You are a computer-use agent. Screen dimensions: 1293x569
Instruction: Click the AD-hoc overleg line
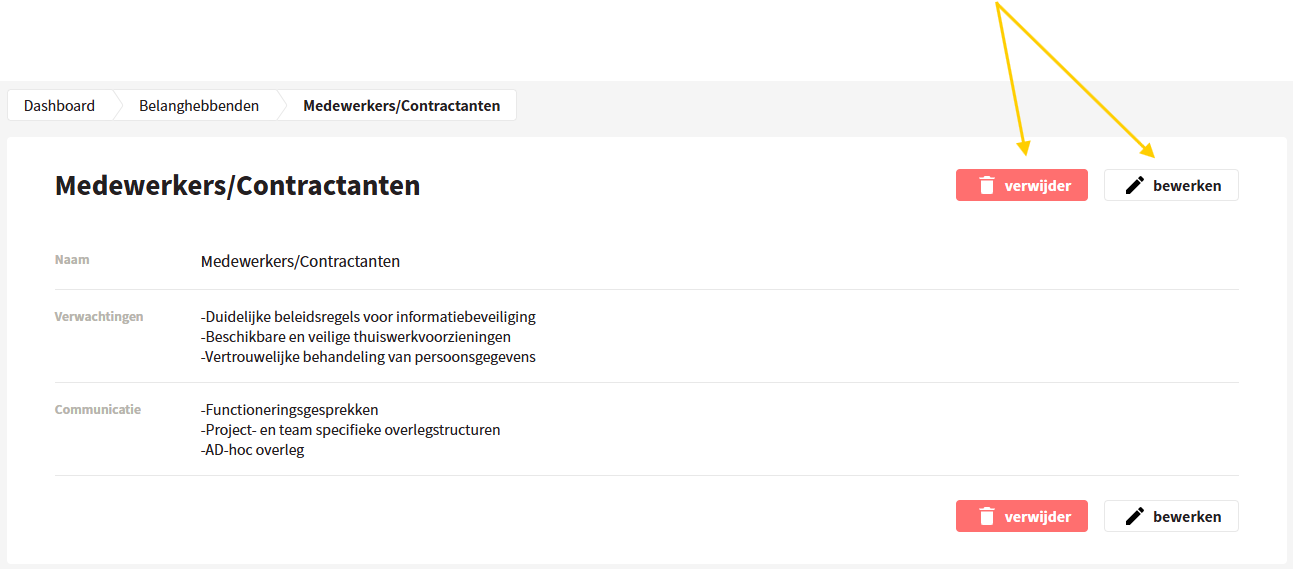tap(253, 449)
